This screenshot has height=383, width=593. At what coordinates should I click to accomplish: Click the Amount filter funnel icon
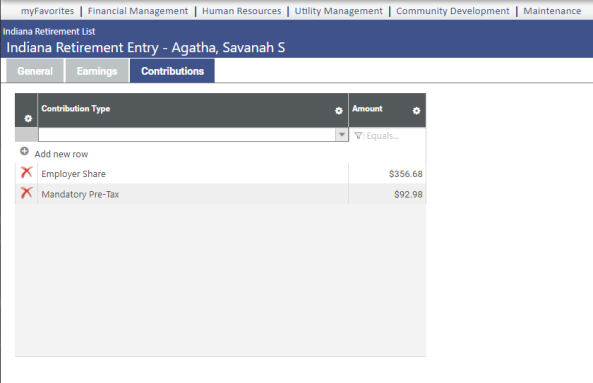tap(358, 135)
